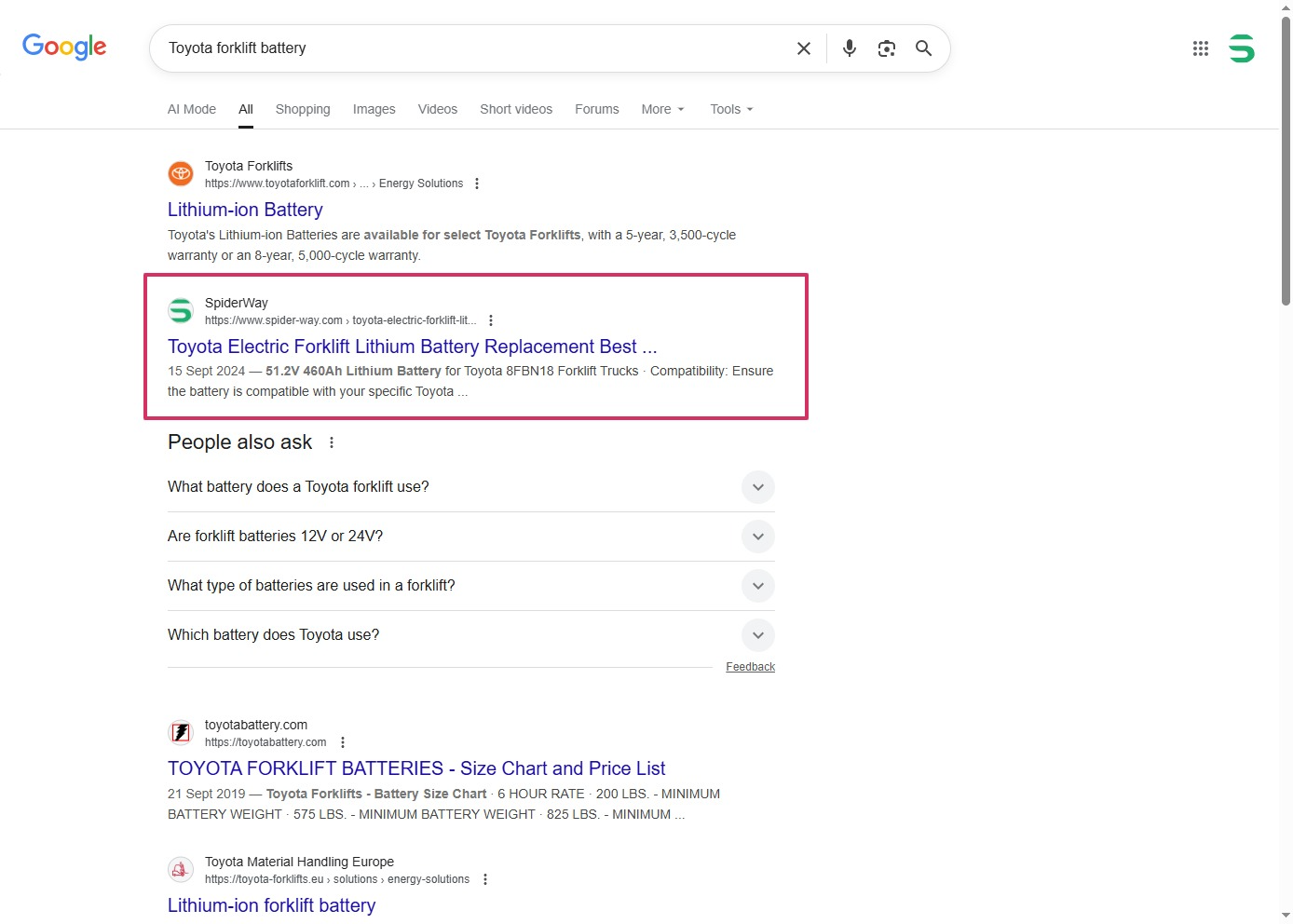Switch to the Shopping tab

click(303, 109)
